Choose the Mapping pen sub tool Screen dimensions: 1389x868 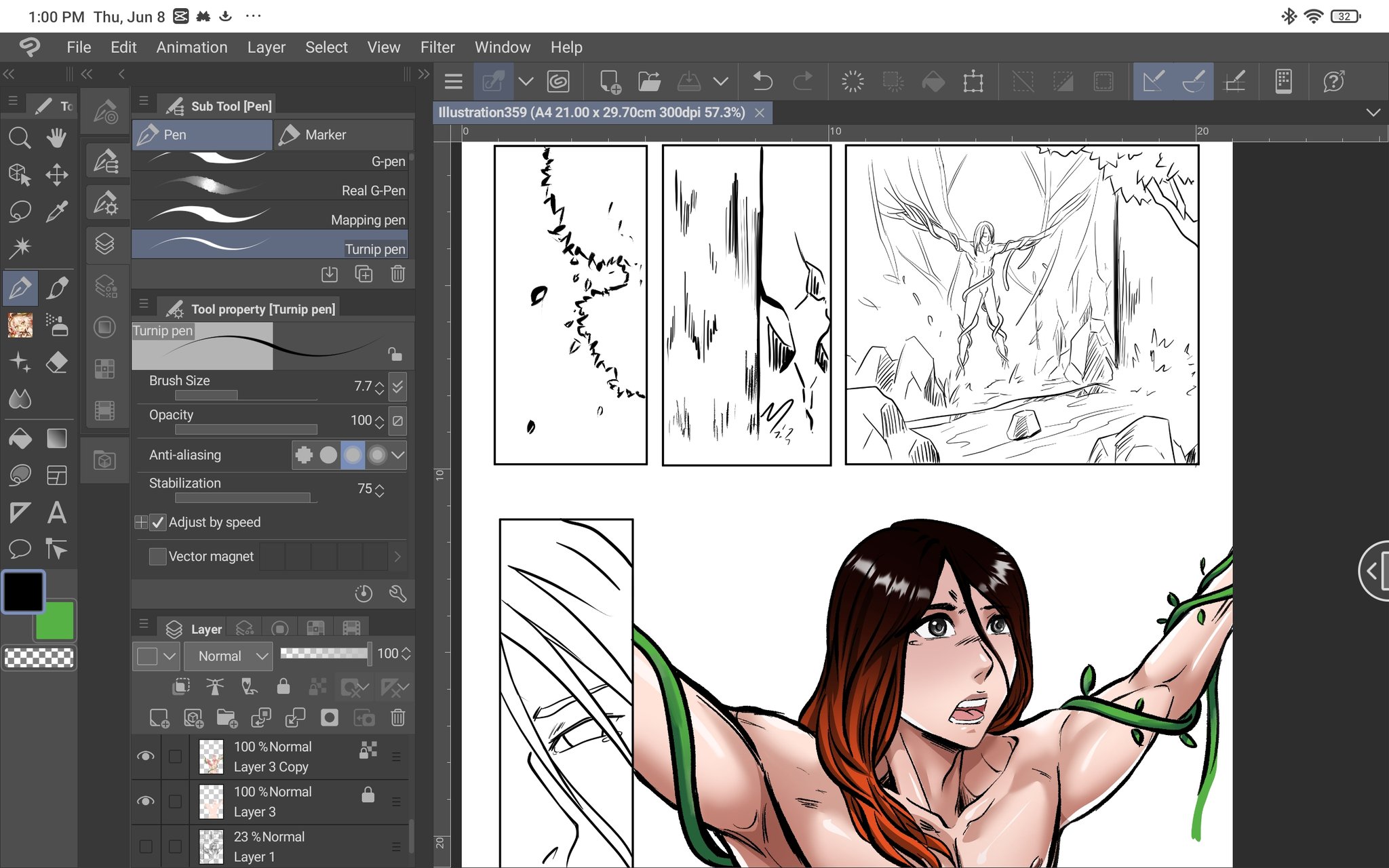point(271,219)
